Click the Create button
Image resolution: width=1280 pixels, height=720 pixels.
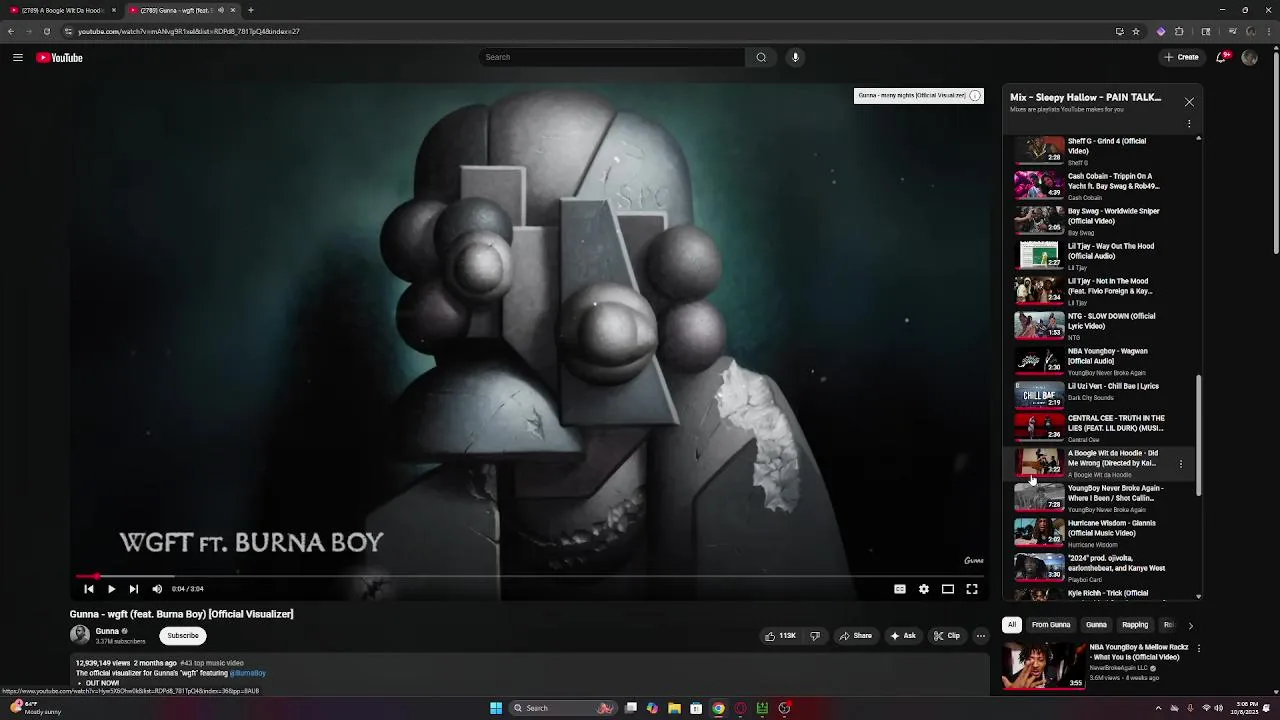[1182, 58]
